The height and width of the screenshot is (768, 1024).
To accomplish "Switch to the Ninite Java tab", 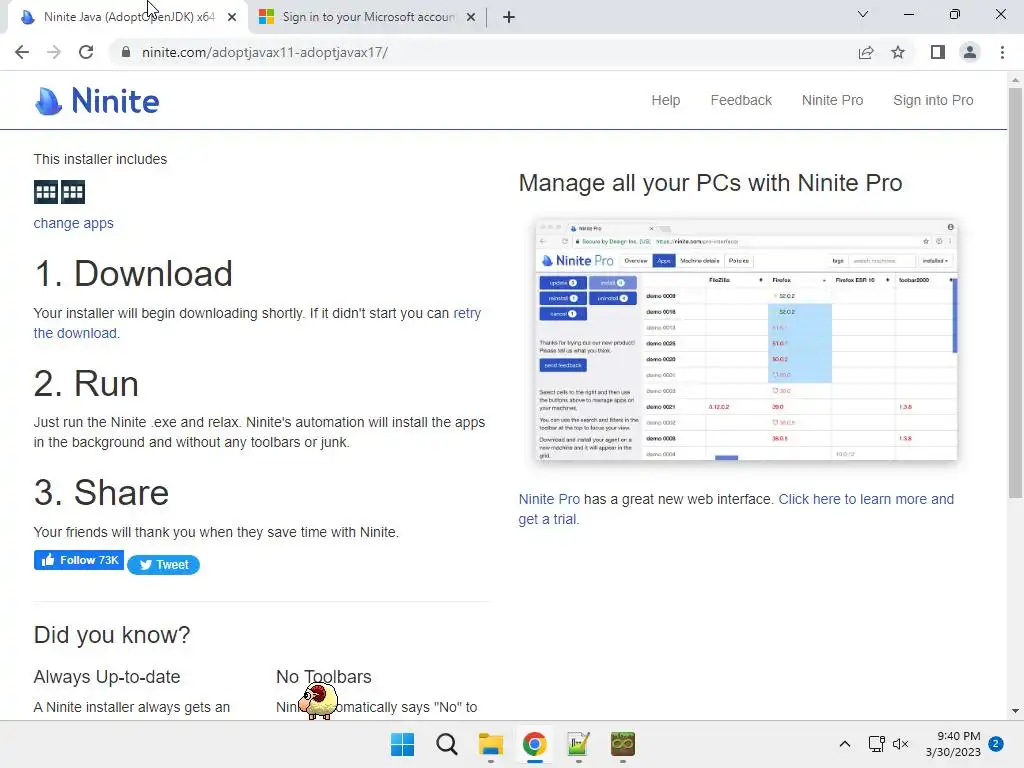I will click(128, 17).
